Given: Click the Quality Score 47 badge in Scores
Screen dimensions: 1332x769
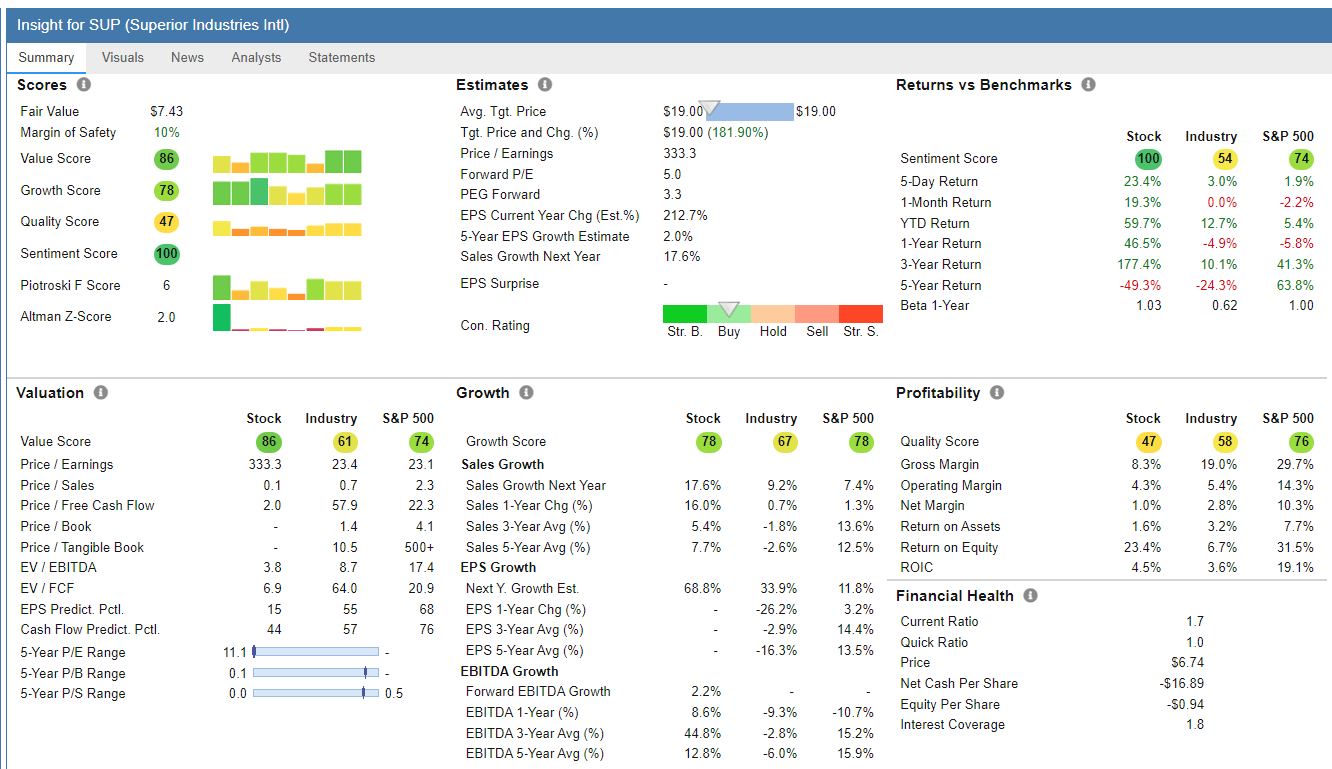Looking at the screenshot, I should point(166,222).
